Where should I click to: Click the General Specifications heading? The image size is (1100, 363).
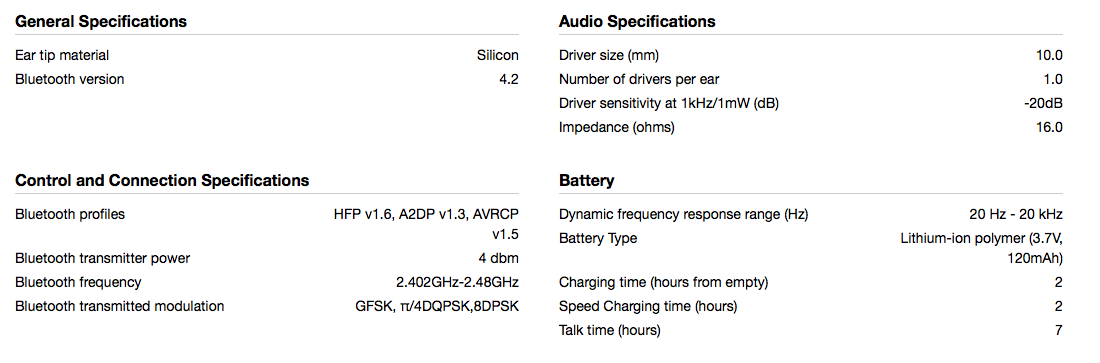pos(101,22)
